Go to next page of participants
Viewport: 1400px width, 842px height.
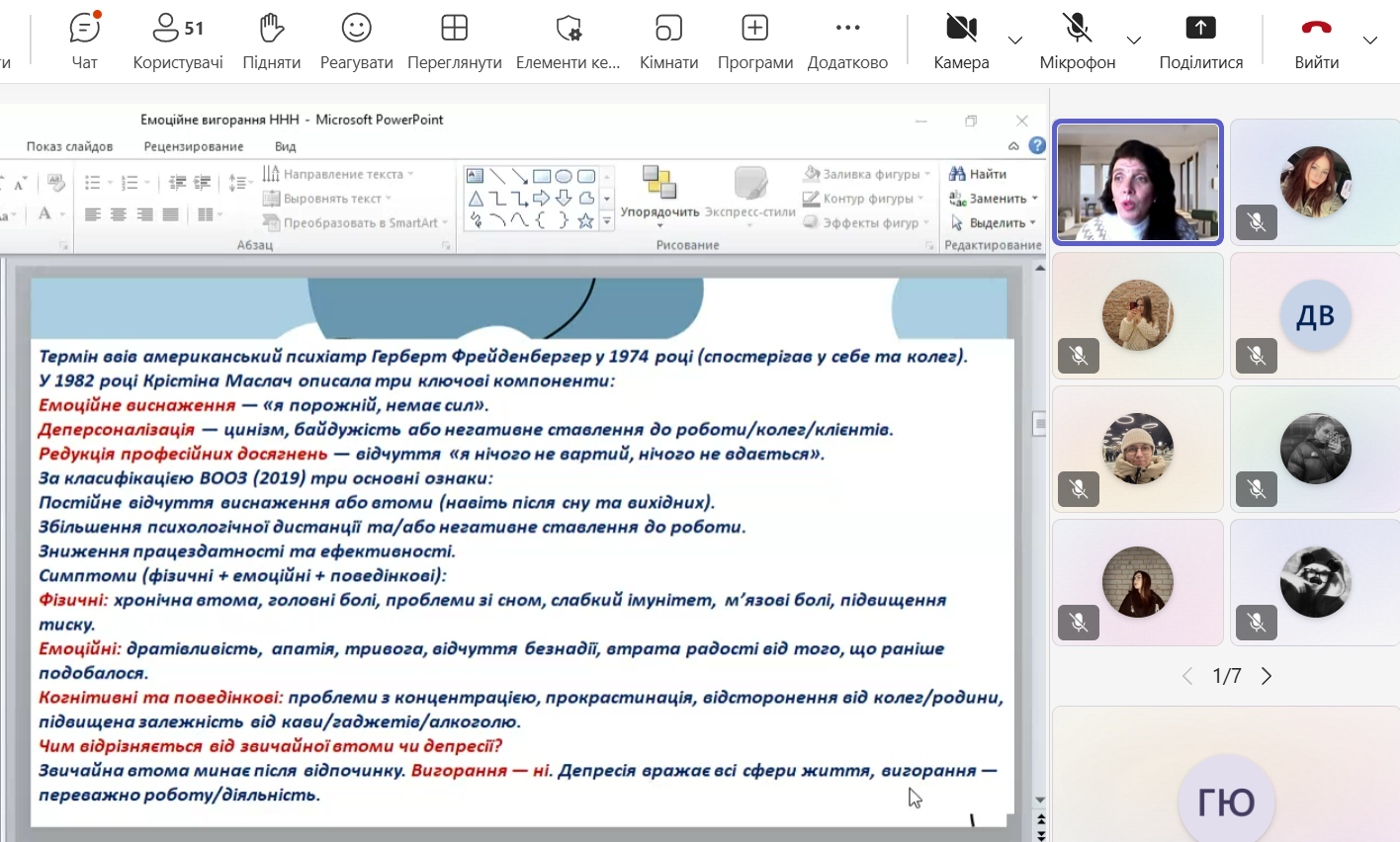tap(1267, 676)
